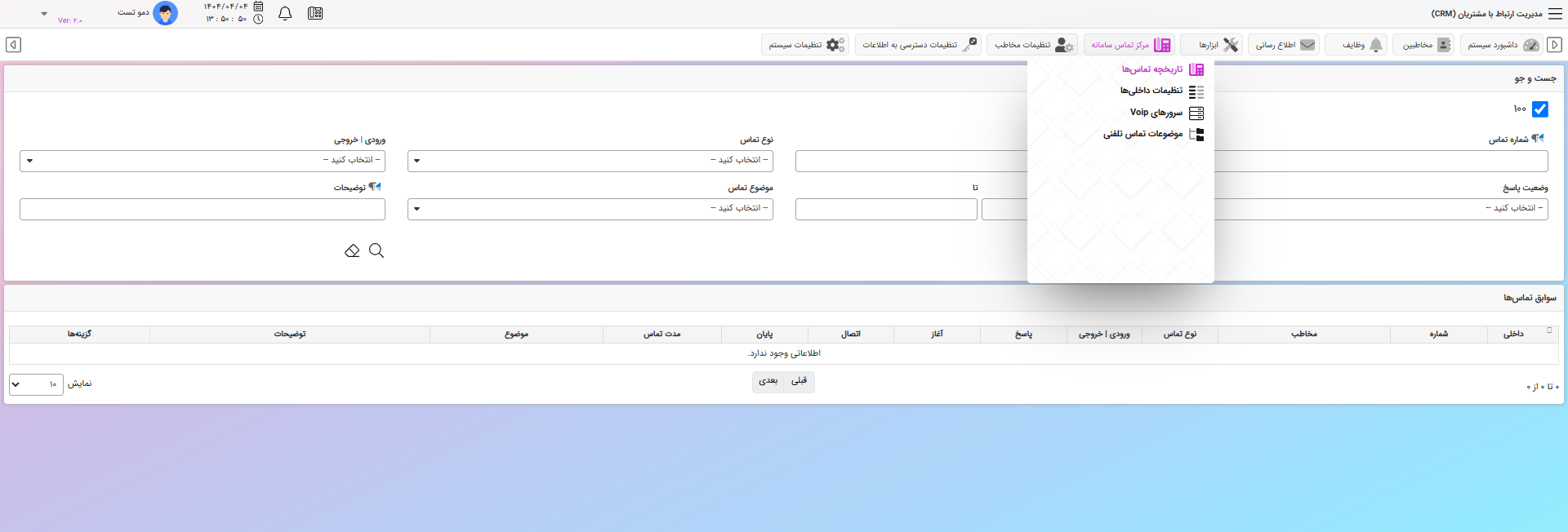Screen dimensions: 1568x532
Task: Open نوع تماس dropdown
Action: [590, 161]
